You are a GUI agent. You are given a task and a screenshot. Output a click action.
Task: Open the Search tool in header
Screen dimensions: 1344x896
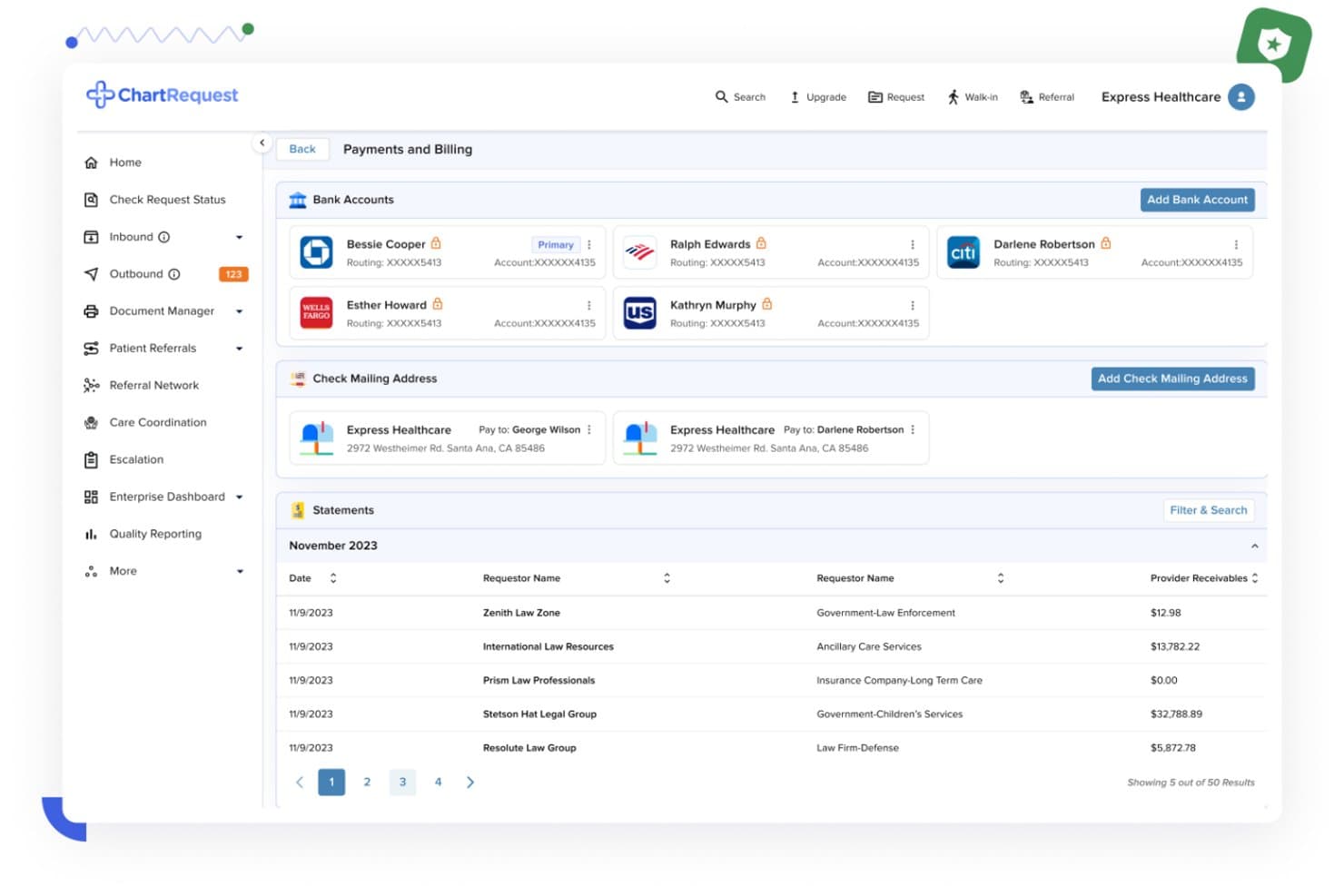pos(740,97)
